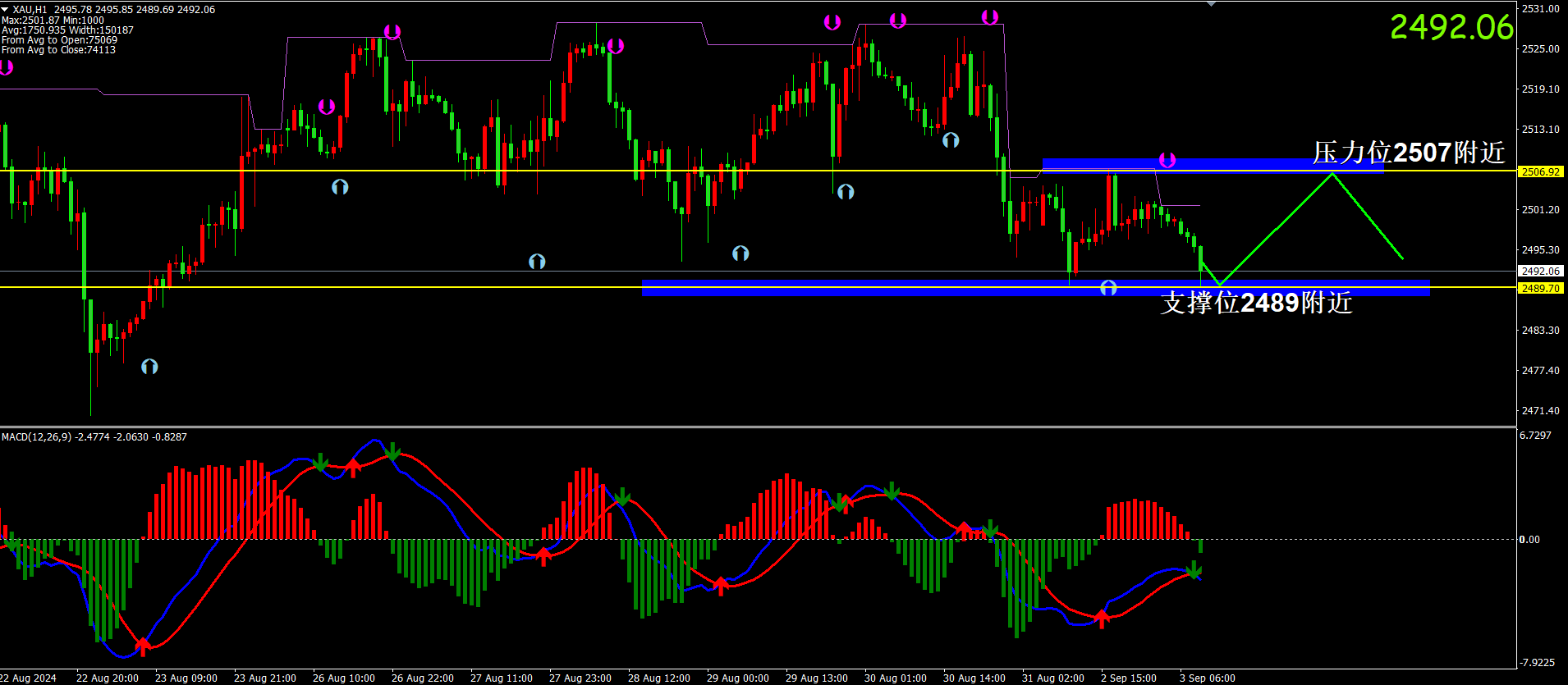Viewport: 1568px width, 685px height.
Task: Click the 2471.40 price scale label
Action: coord(1540,410)
